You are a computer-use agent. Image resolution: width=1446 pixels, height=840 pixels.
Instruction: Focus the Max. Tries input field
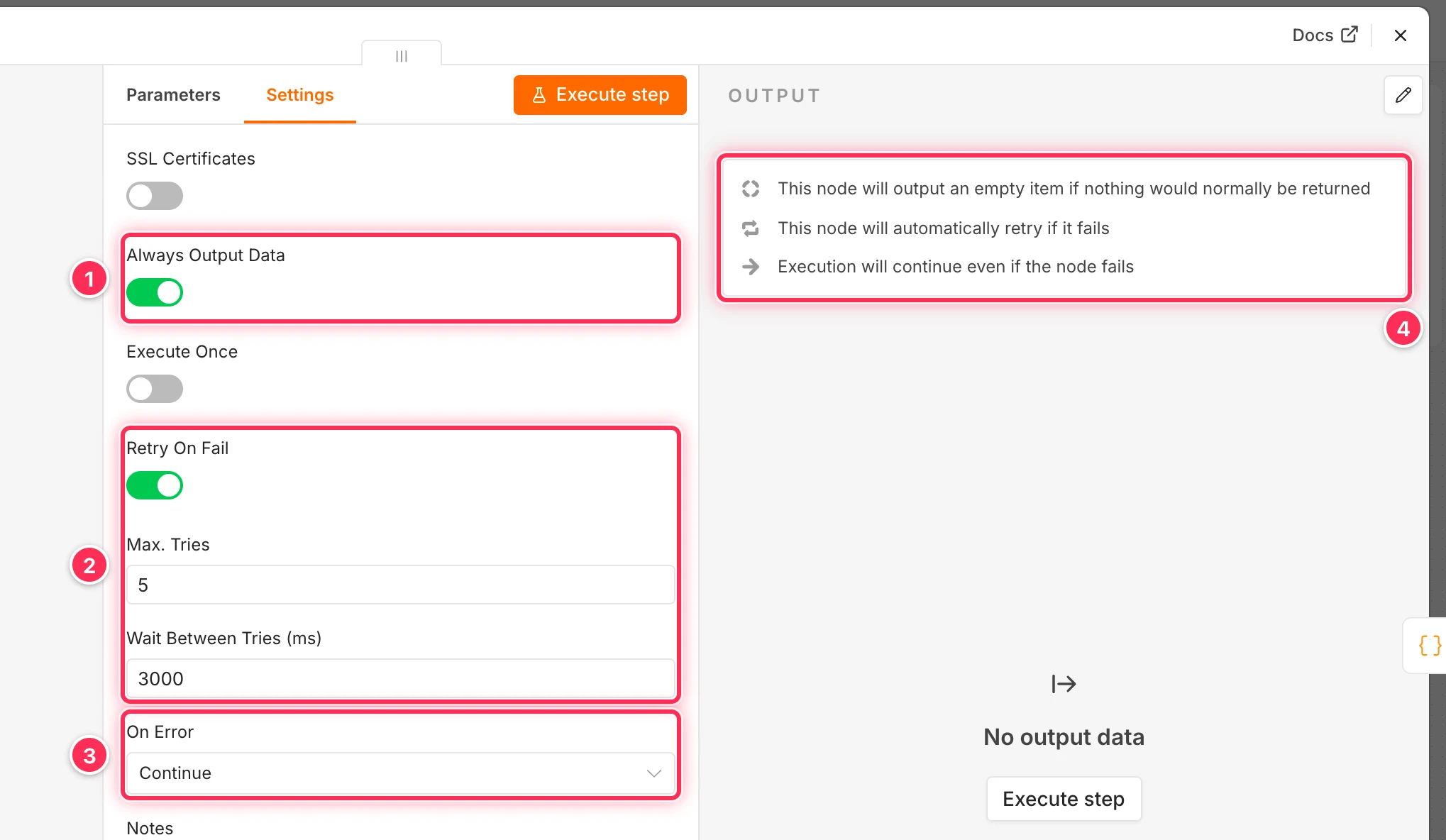(400, 585)
